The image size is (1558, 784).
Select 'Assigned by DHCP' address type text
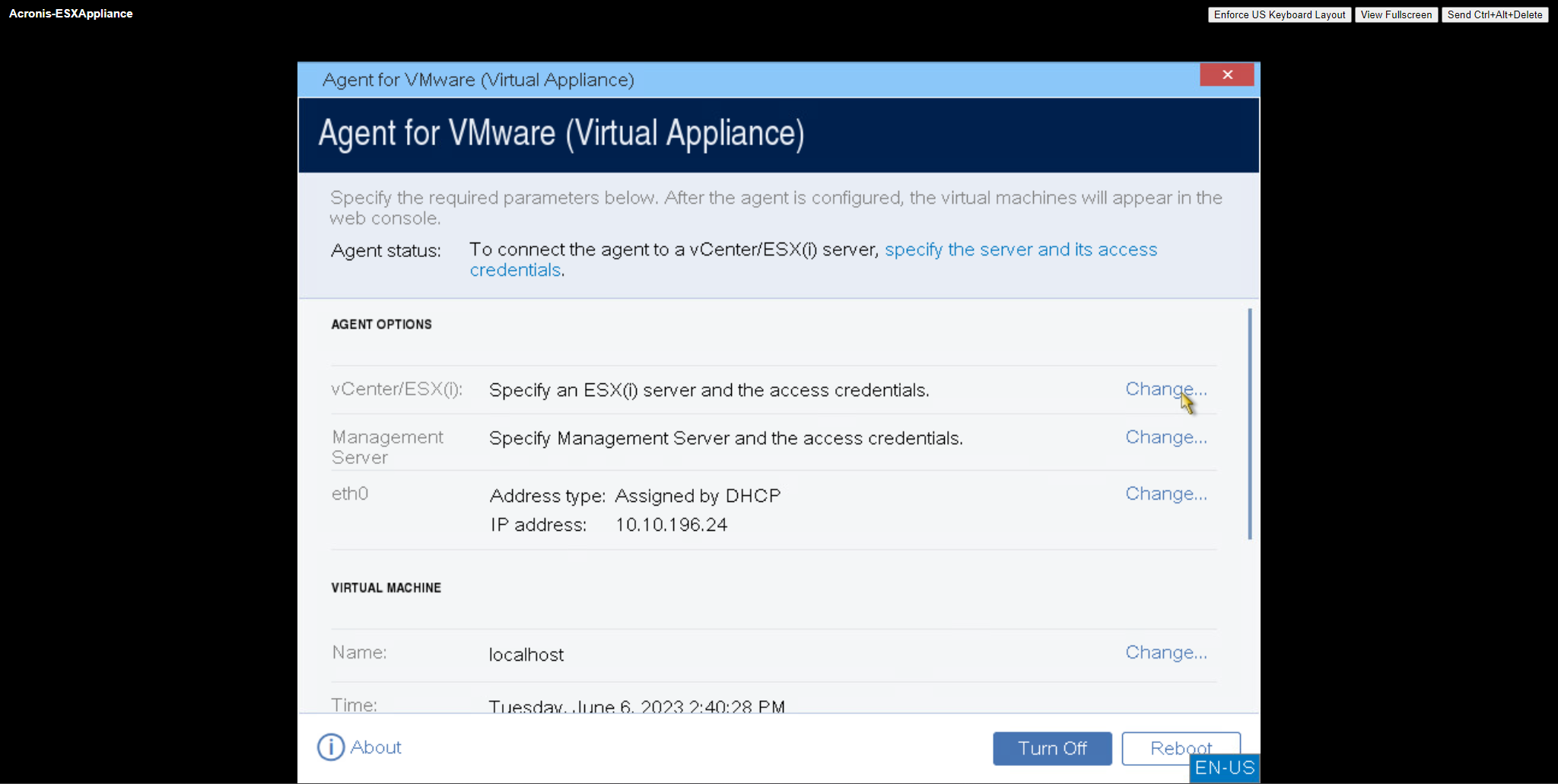[698, 496]
